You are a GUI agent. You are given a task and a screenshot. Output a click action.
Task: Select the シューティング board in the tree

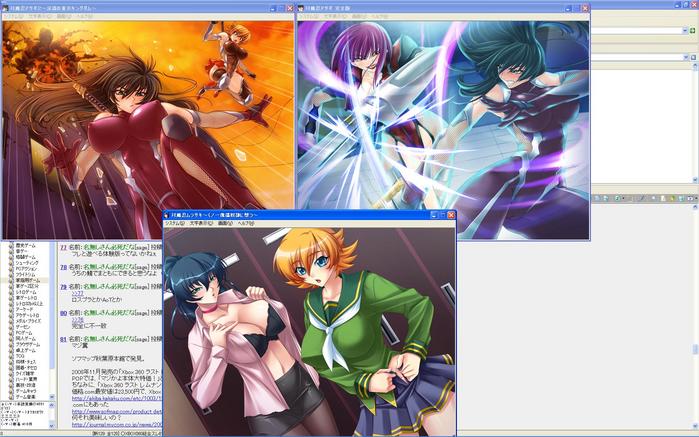pos(27,263)
